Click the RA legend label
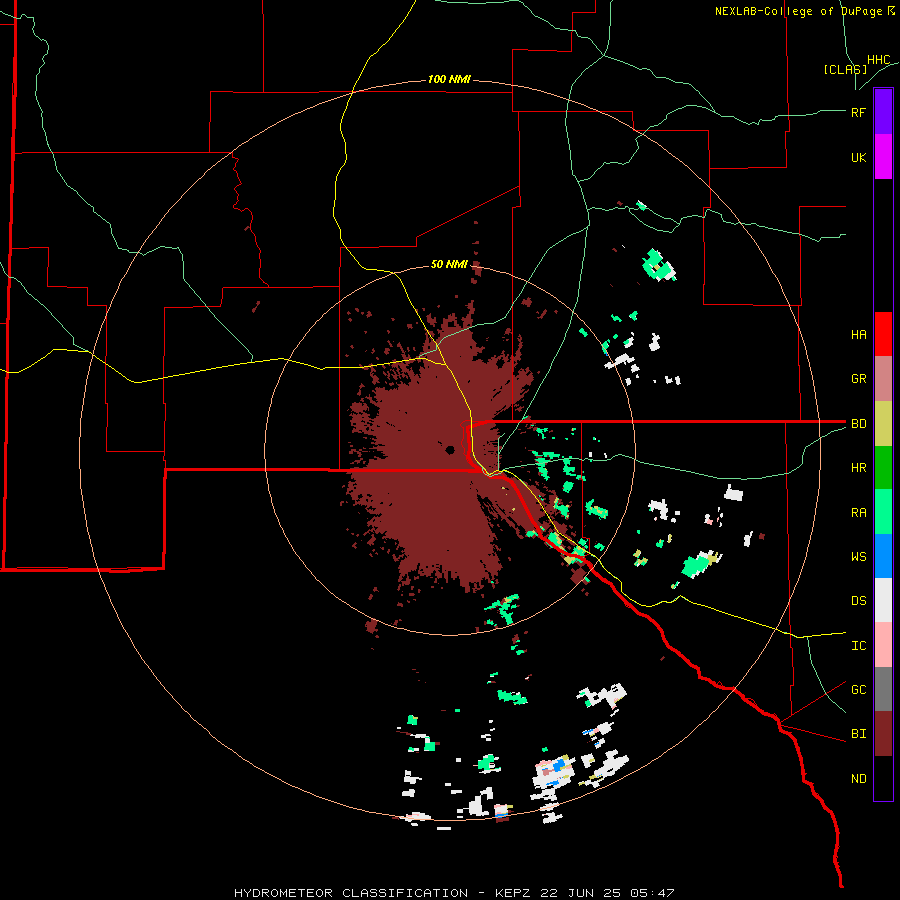This screenshot has height=900, width=900. point(858,513)
